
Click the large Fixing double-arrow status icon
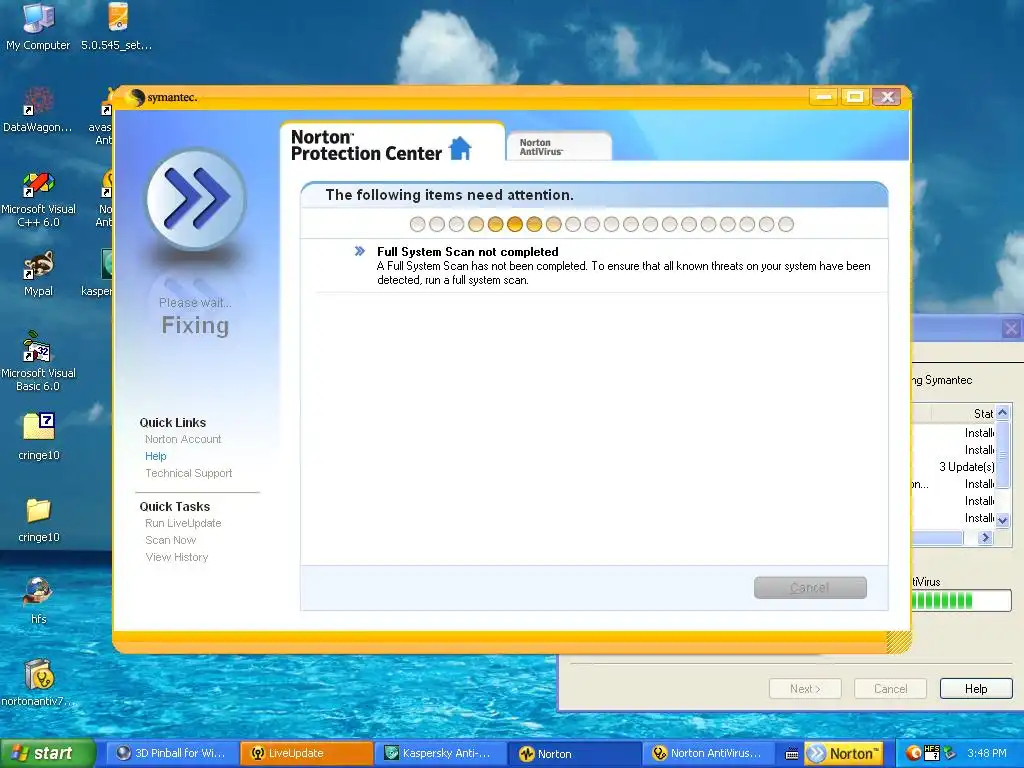[195, 199]
